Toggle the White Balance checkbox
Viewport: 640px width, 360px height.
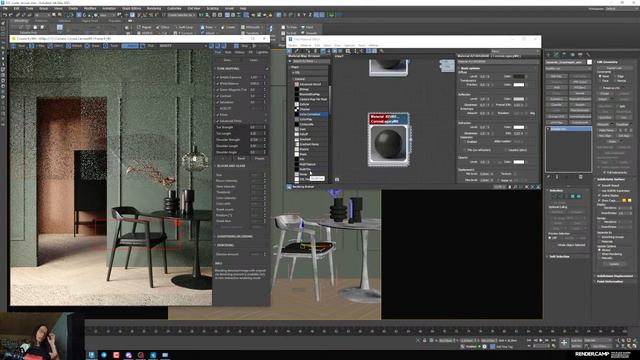pyautogui.click(x=218, y=83)
